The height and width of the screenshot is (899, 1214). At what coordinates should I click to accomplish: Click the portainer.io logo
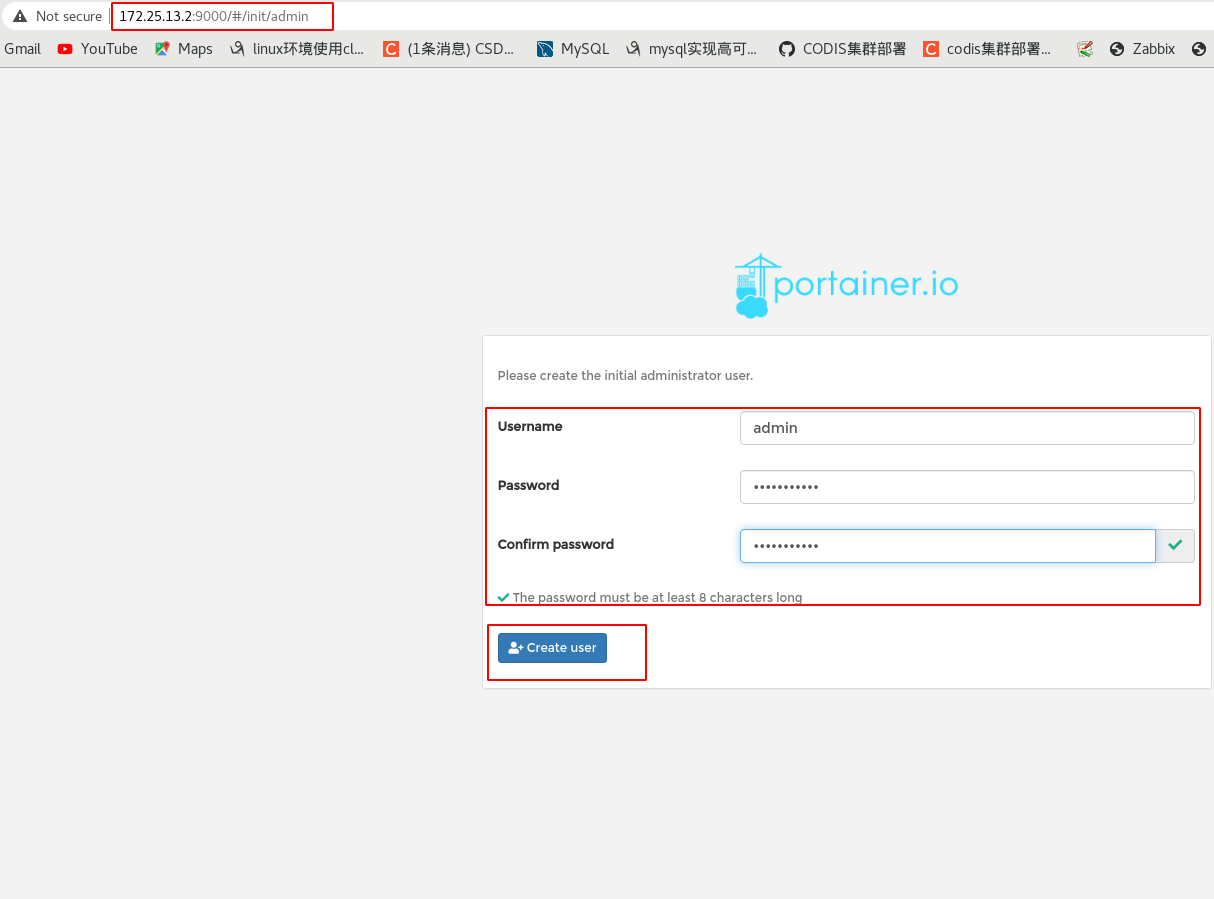tap(846, 286)
